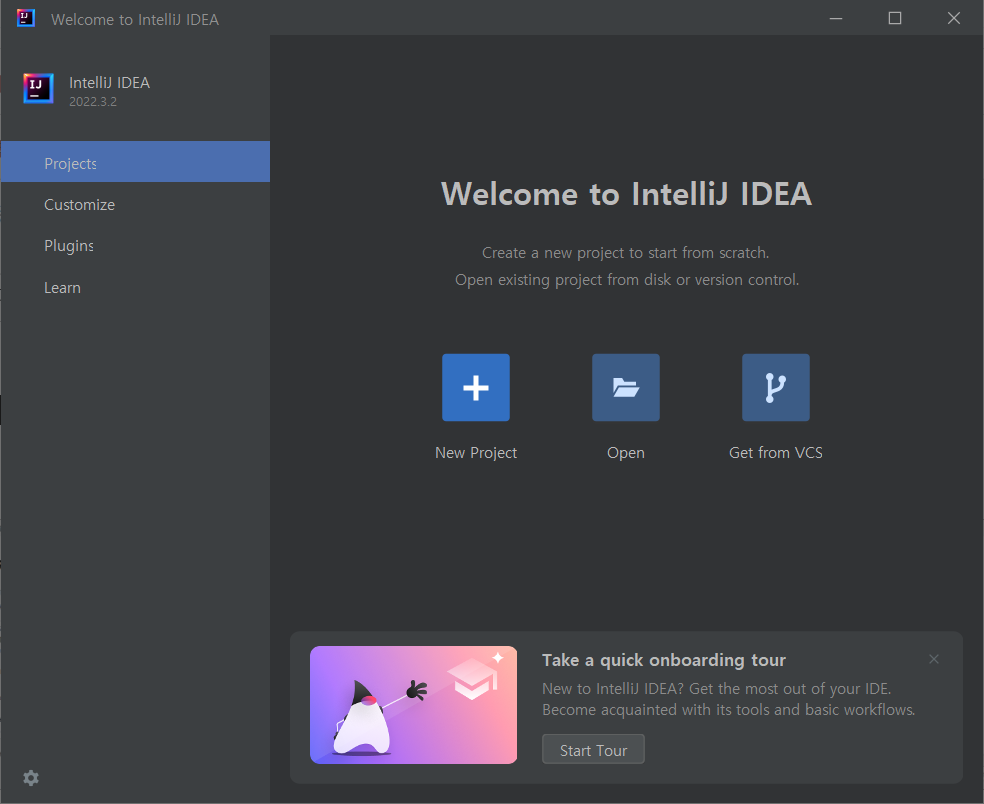
Task: Maximize the Welcome window
Action: (893, 17)
